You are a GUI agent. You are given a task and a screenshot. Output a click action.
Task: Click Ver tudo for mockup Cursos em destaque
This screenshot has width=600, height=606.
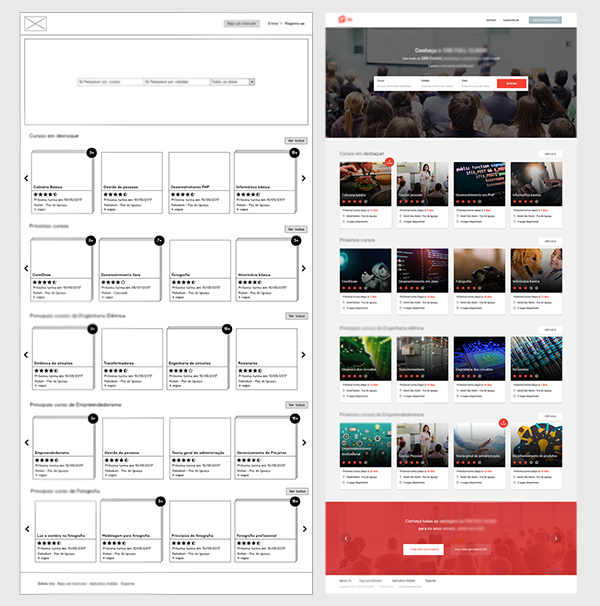click(x=550, y=154)
